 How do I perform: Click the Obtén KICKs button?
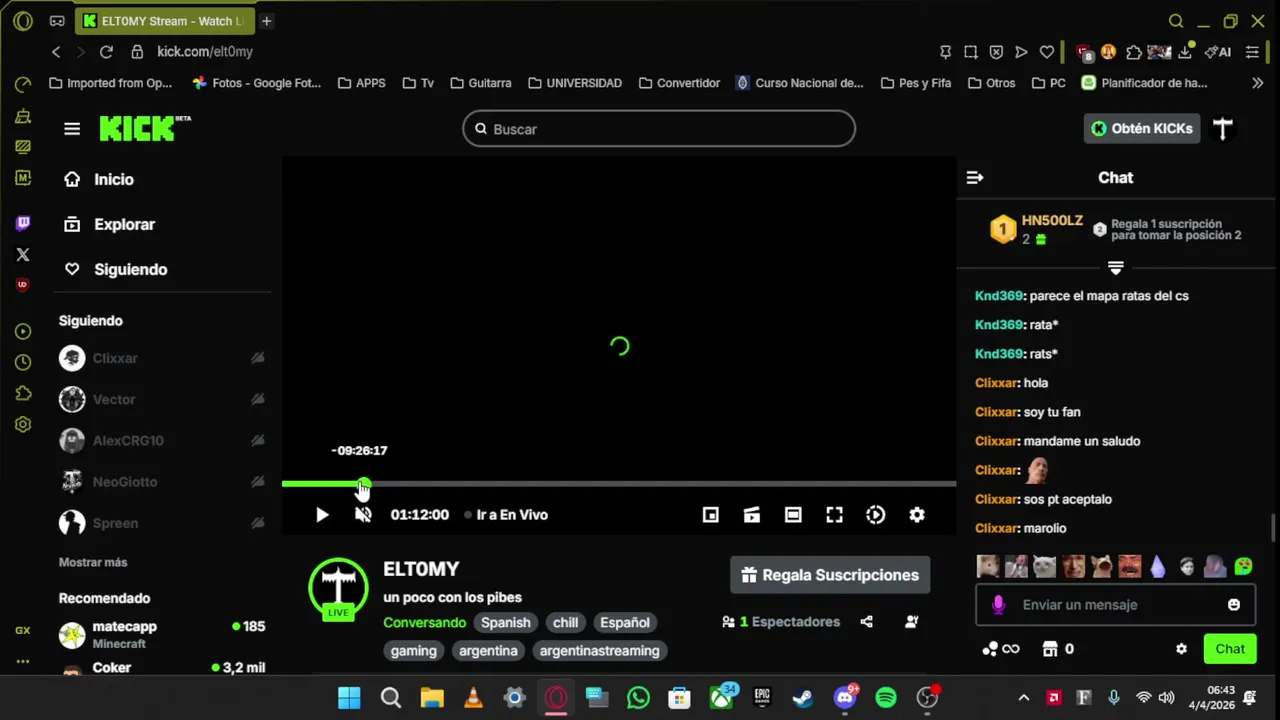(1142, 128)
